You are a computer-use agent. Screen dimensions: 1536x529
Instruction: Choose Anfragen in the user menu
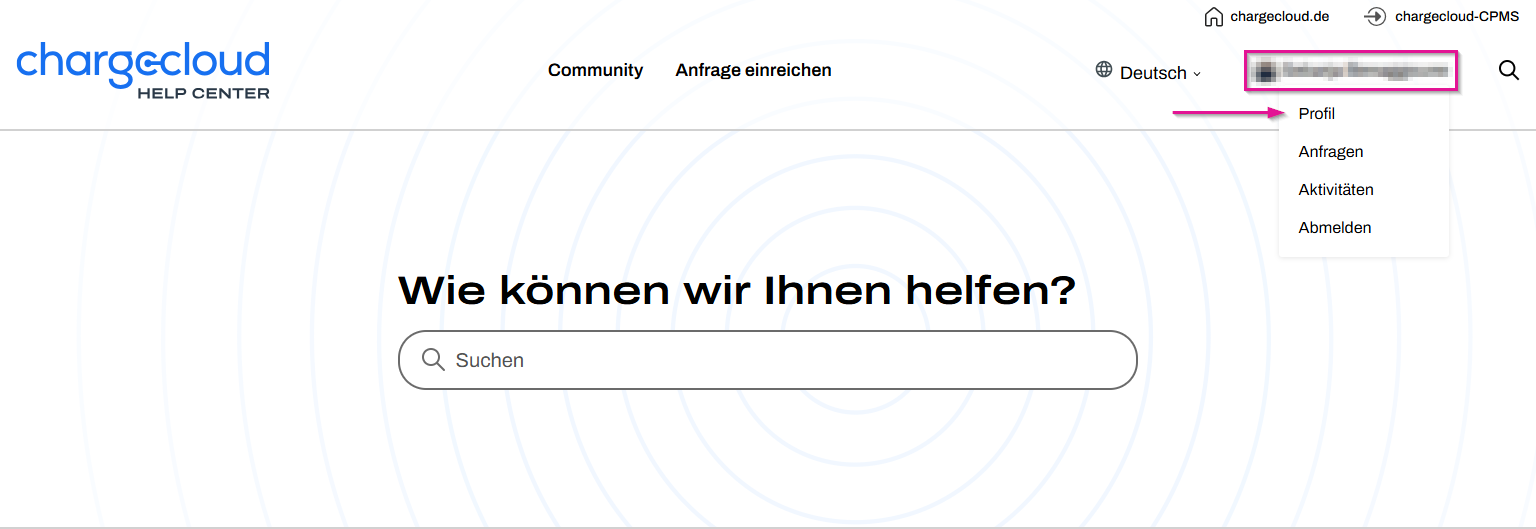[x=1330, y=152]
